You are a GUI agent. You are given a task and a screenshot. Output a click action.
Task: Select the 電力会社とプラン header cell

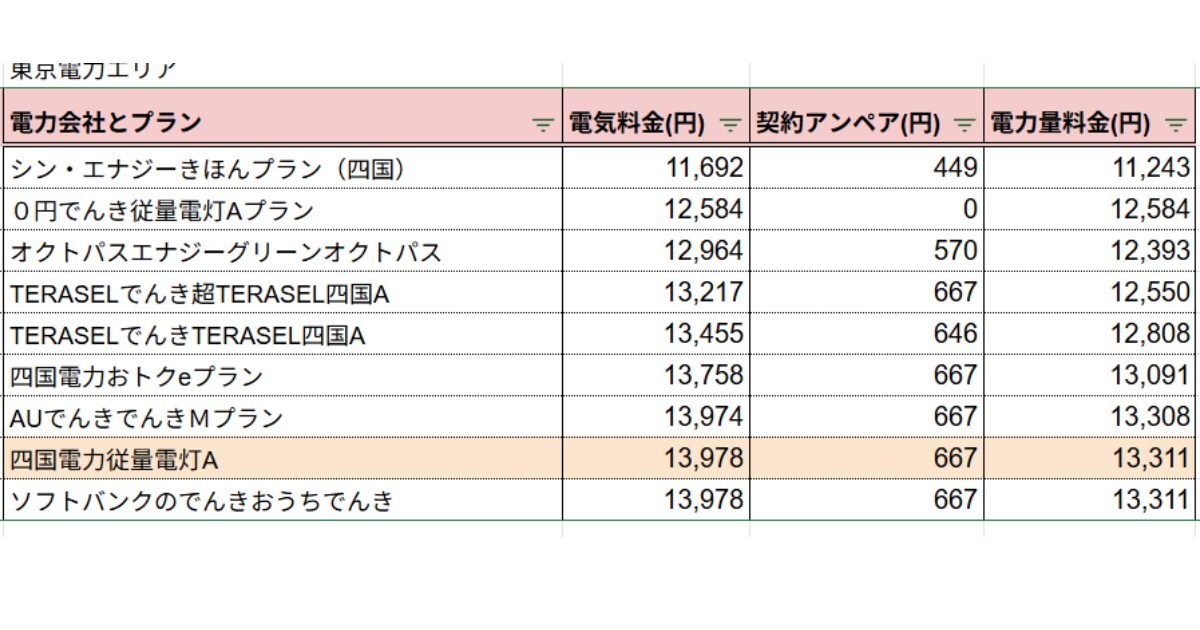[282, 124]
